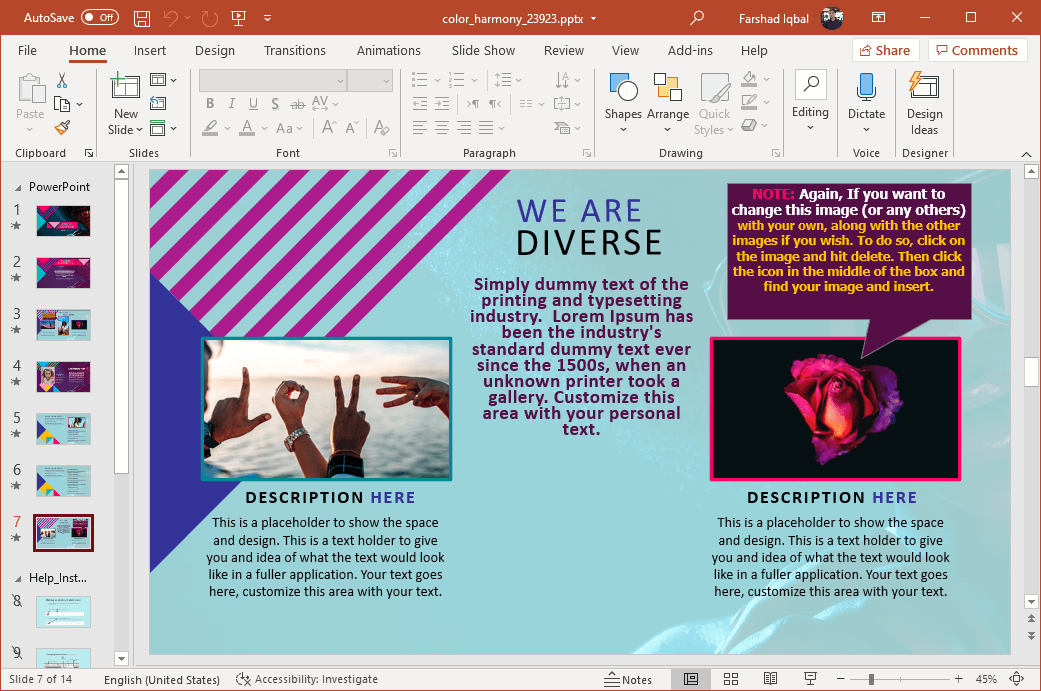Open Design Ideas pane
The height and width of the screenshot is (691, 1041).
[924, 104]
